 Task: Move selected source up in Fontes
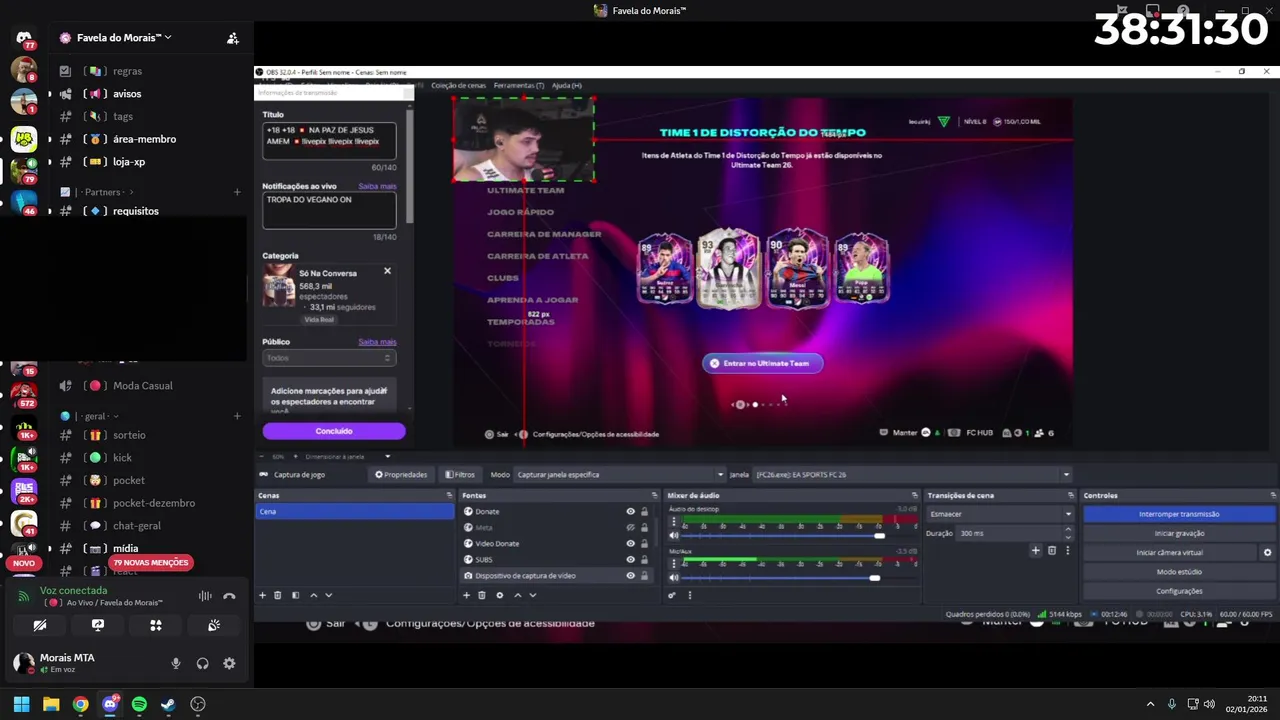point(517,595)
